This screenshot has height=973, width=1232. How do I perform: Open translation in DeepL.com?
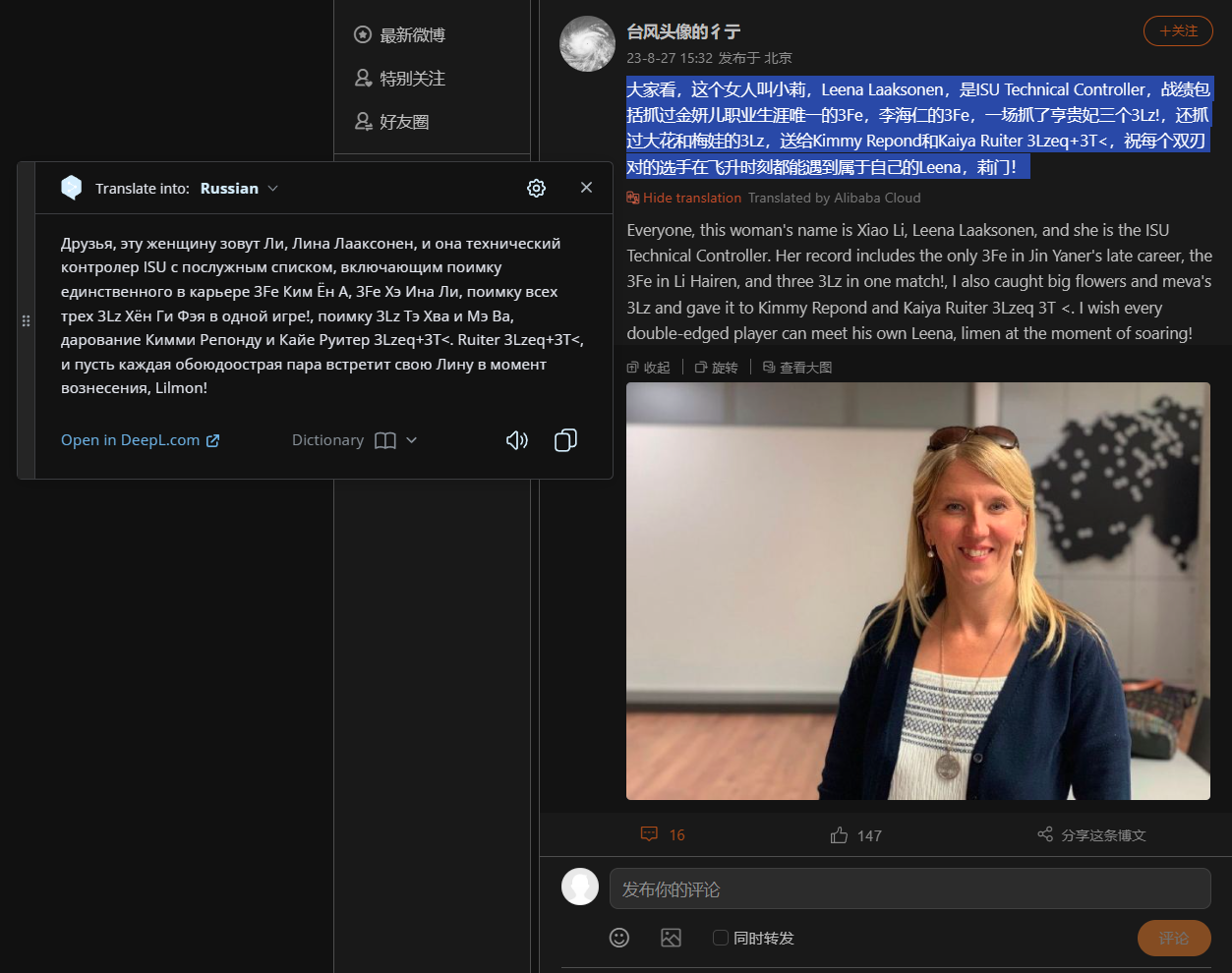(x=140, y=440)
